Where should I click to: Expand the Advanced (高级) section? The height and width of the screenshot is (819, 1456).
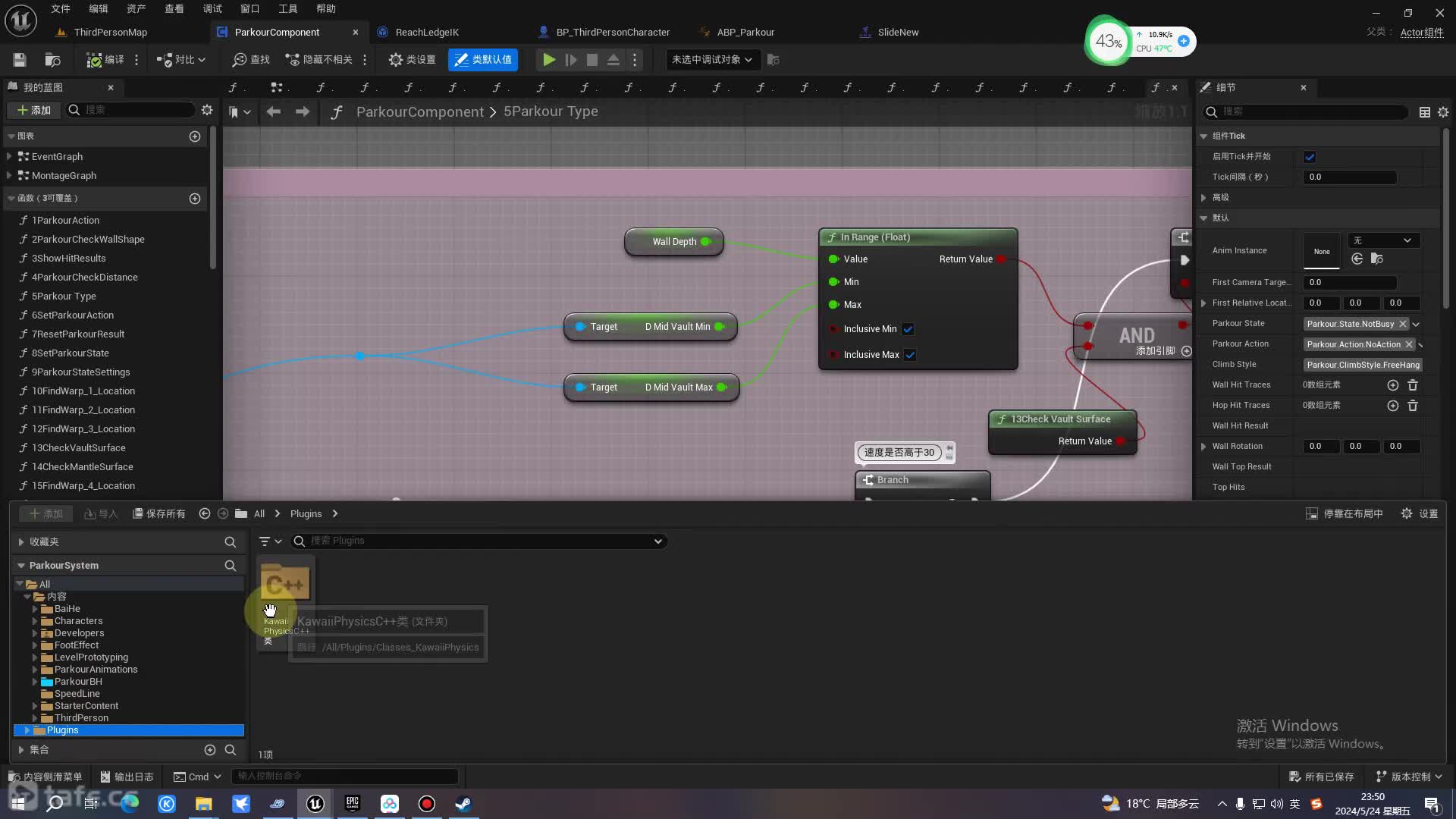click(1203, 197)
